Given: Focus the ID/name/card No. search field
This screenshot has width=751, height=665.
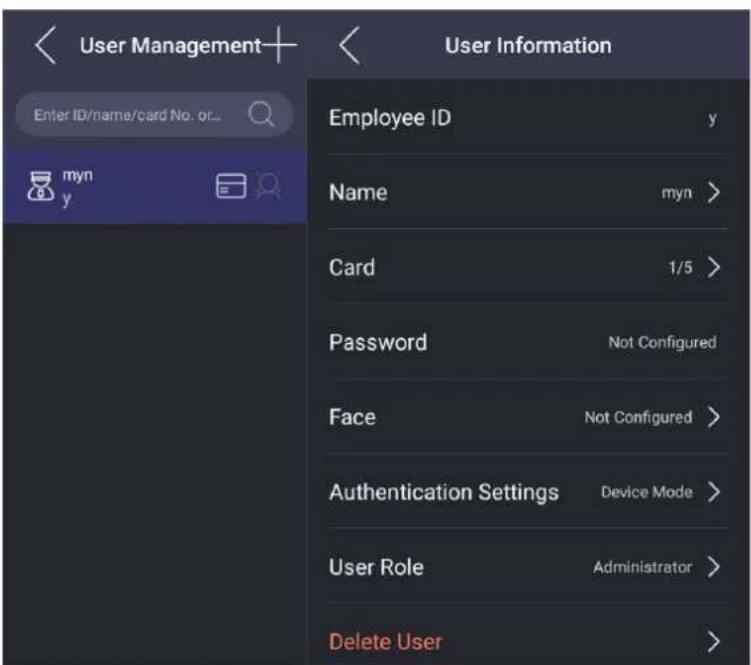Looking at the screenshot, I should [x=154, y=115].
